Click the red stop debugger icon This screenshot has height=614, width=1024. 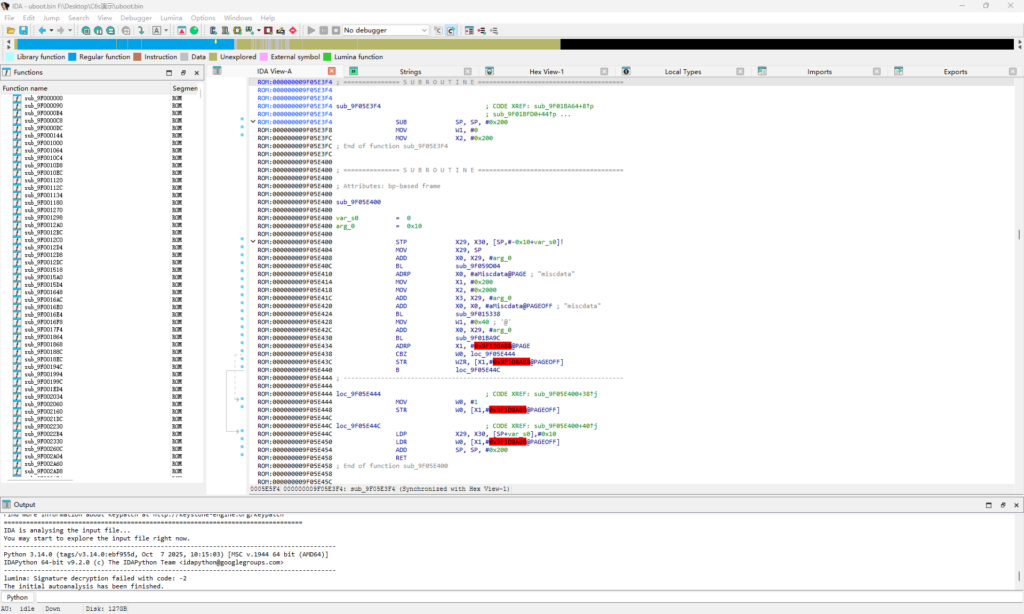(292, 30)
